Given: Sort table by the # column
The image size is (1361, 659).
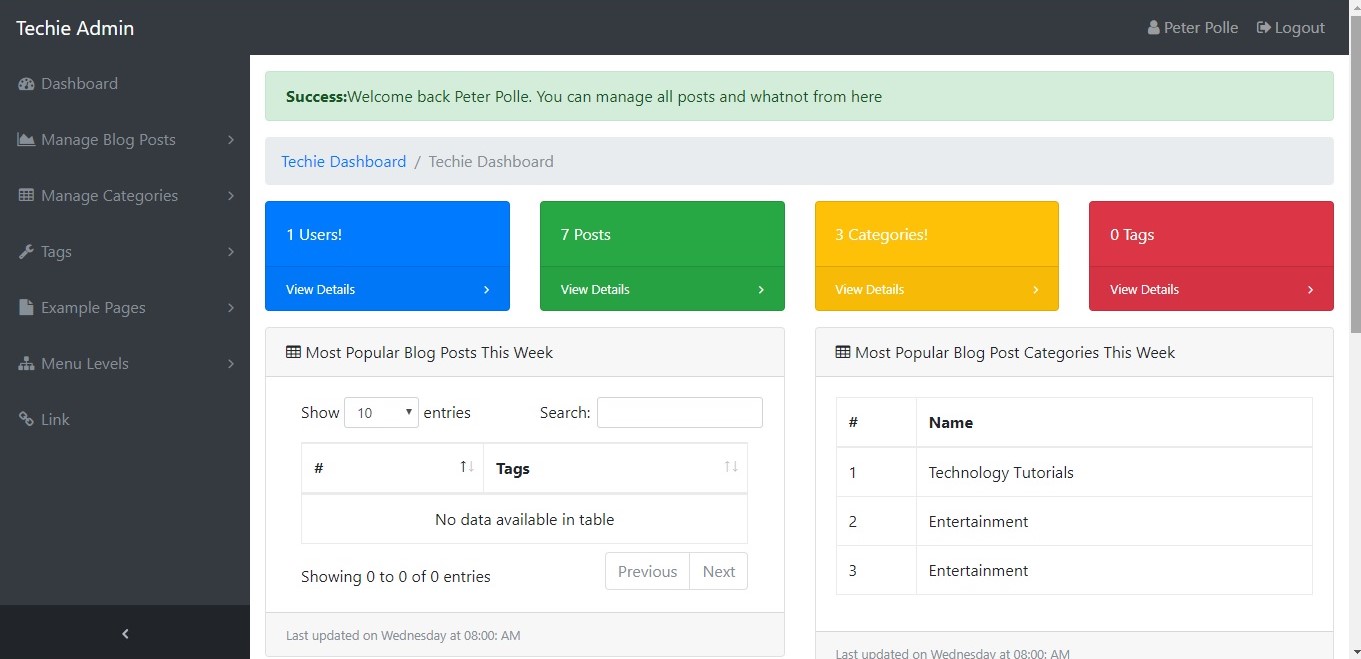Looking at the screenshot, I should (x=391, y=468).
